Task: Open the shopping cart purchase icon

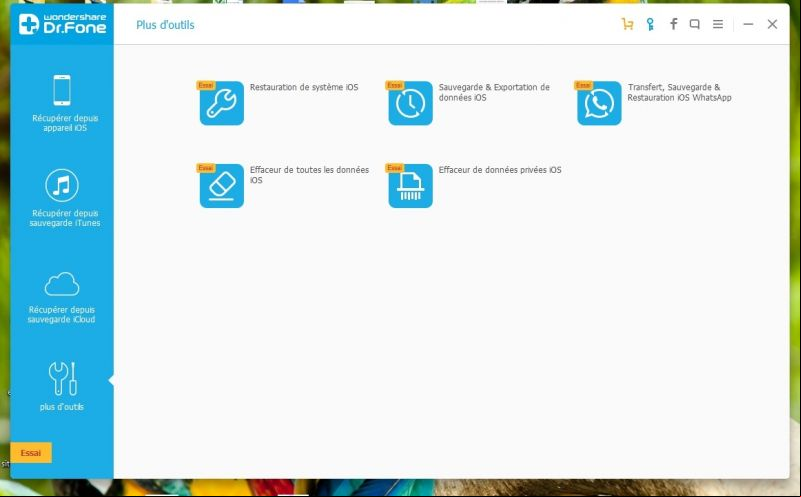Action: [627, 24]
